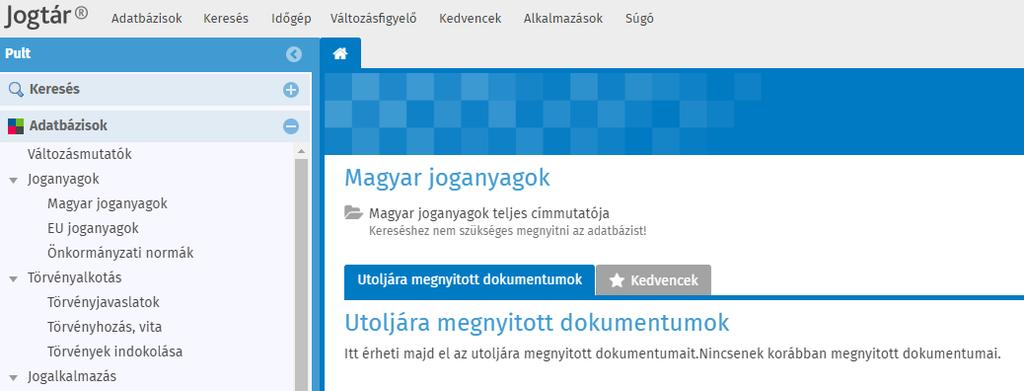Open the Adatbázisok menu
The width and height of the screenshot is (1024, 391).
click(147, 18)
